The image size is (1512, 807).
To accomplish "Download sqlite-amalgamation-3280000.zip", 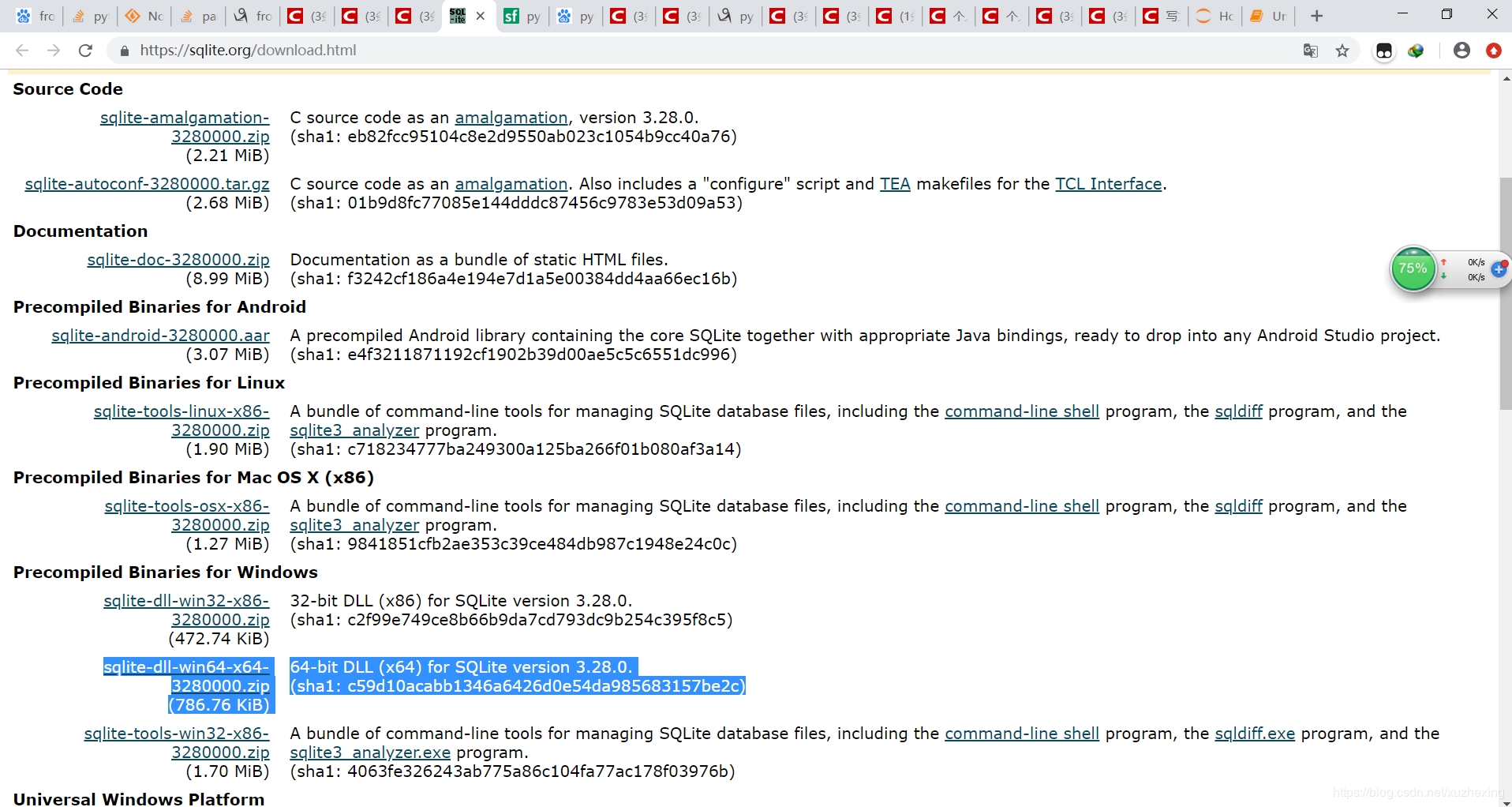I will 185,127.
